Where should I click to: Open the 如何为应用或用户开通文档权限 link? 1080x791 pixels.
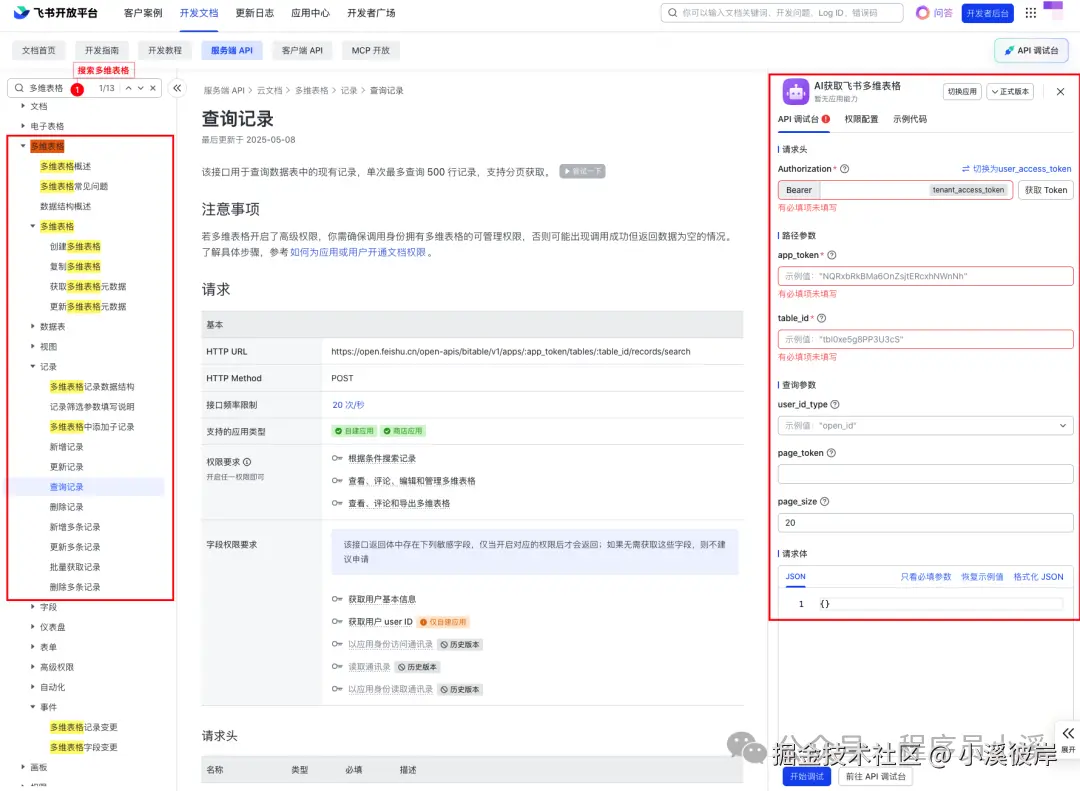pos(357,252)
